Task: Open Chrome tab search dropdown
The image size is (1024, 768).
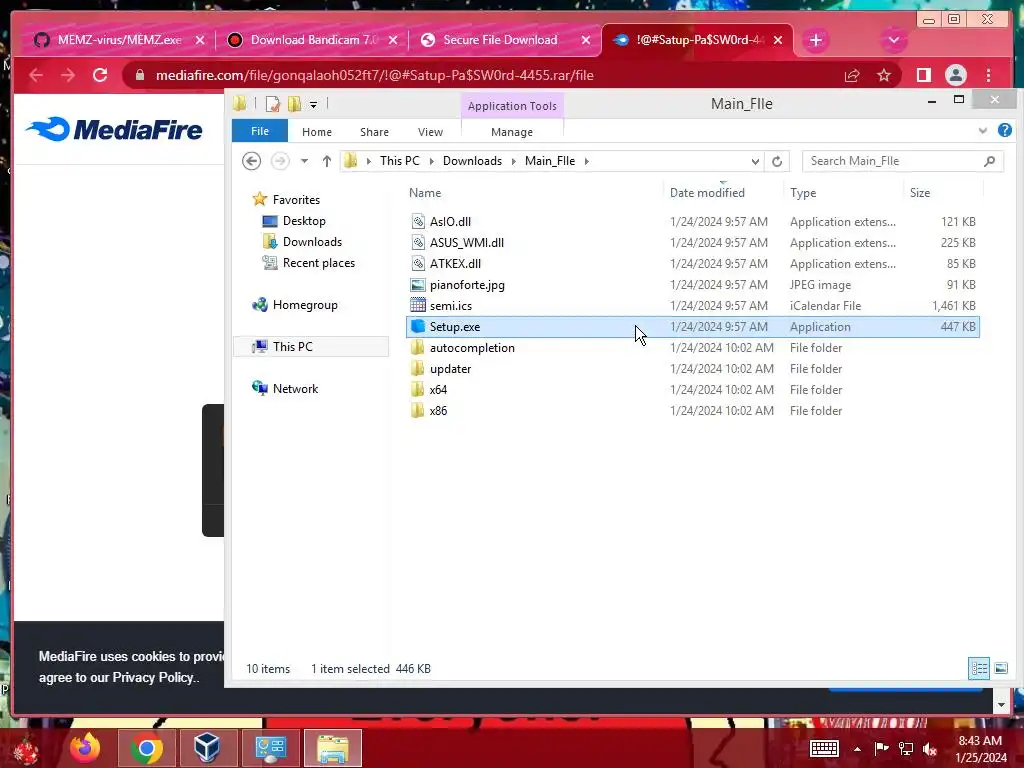Action: click(893, 40)
